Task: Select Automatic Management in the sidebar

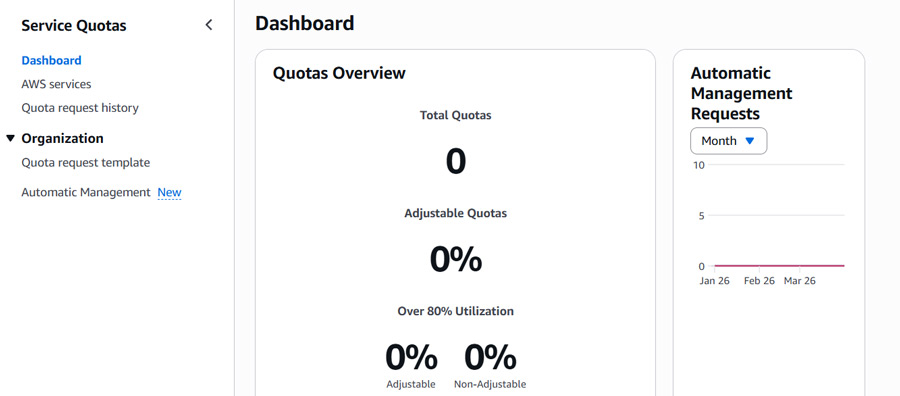Action: pos(86,192)
